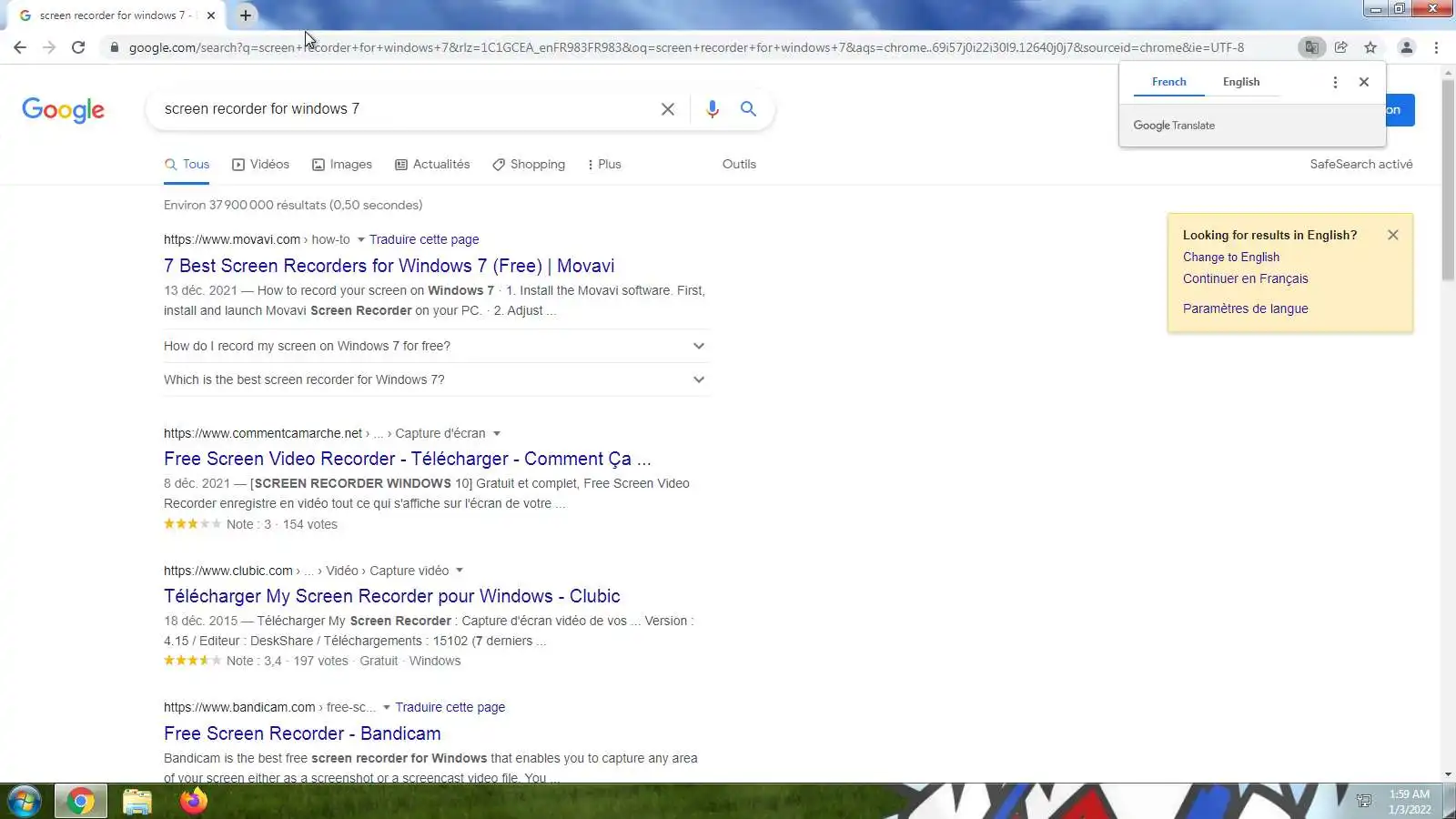This screenshot has width=1456, height=819.
Task: Open the Outils search tools
Action: pos(739,165)
